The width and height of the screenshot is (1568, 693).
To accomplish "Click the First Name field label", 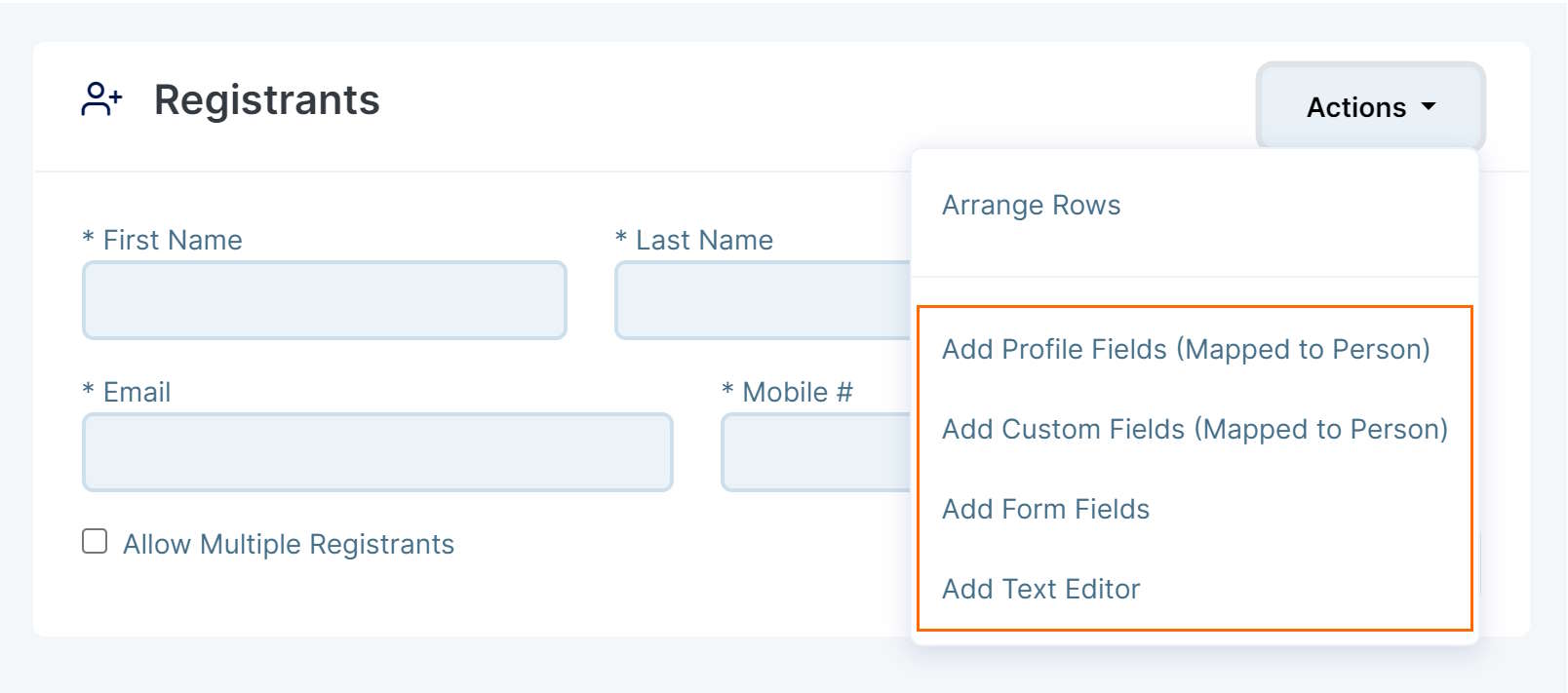I will tap(173, 241).
